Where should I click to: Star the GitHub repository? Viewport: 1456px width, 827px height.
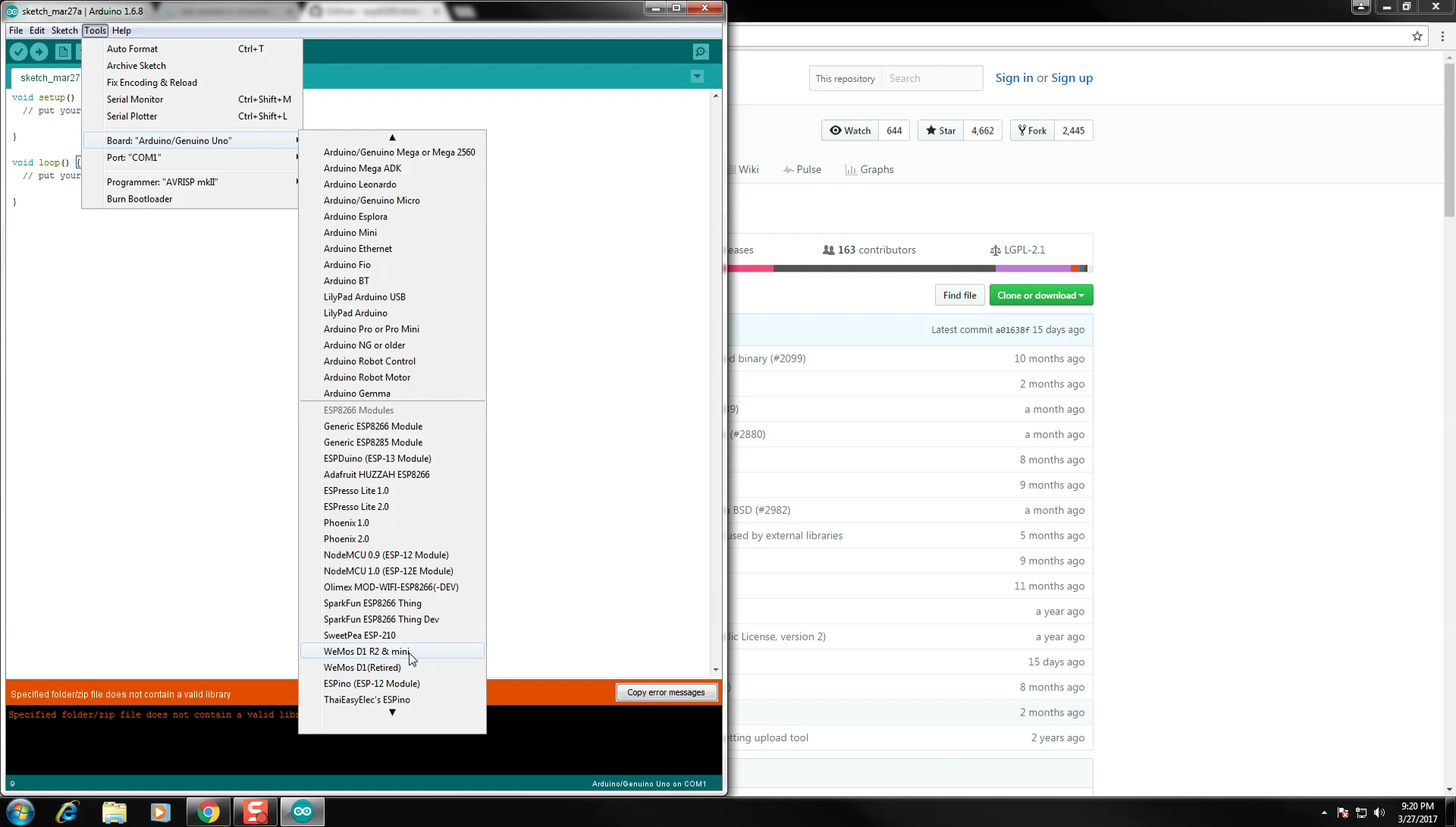940,130
